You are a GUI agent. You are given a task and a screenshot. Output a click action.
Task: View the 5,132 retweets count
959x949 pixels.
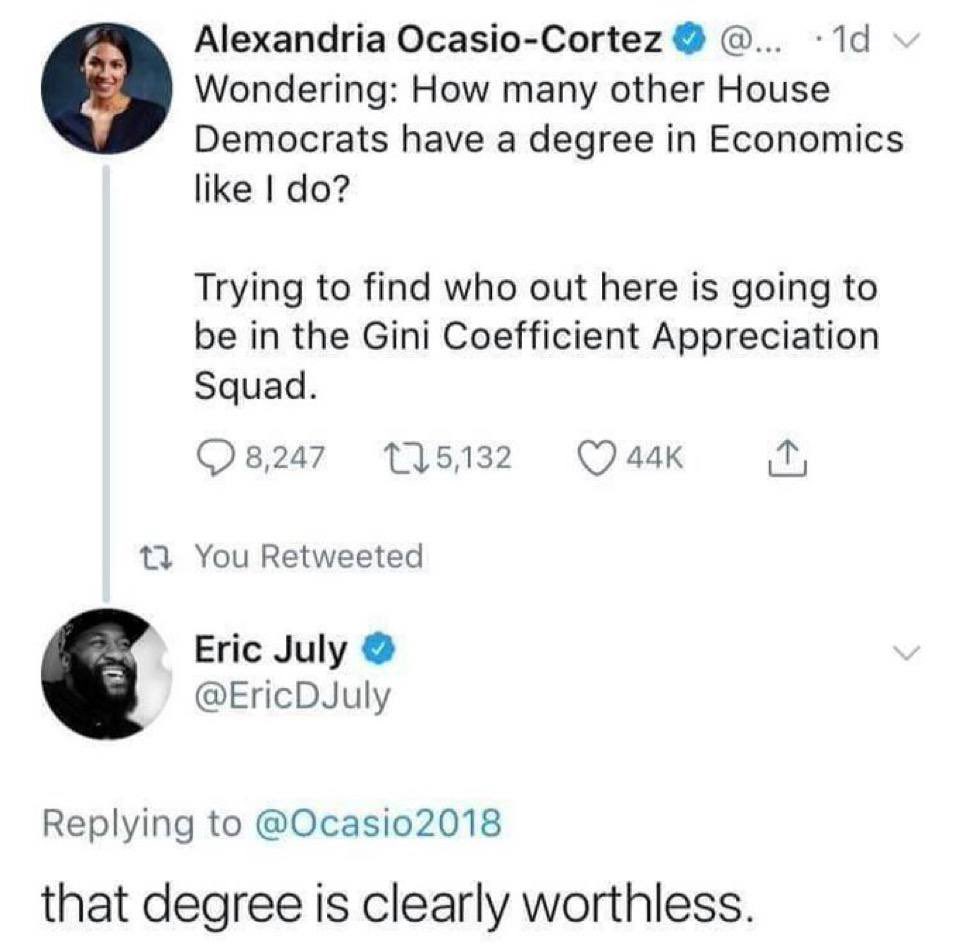tap(473, 457)
